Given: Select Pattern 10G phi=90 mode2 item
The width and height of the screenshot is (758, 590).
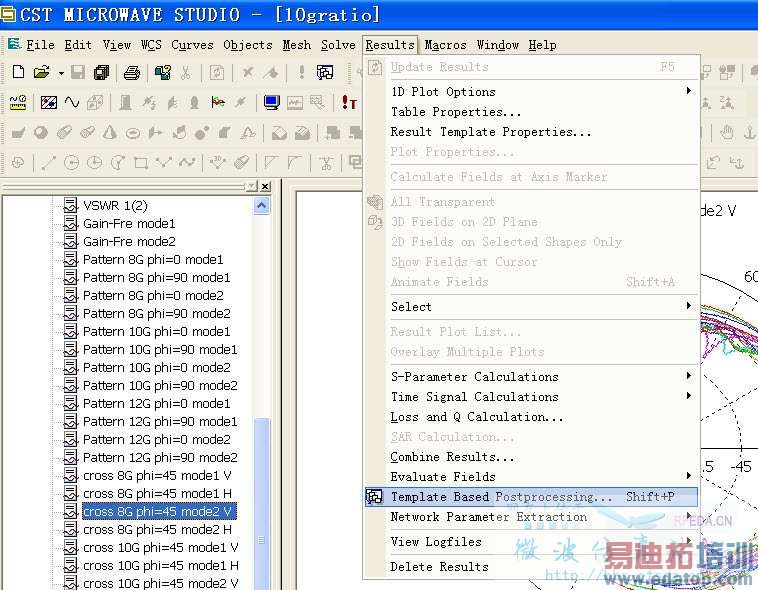Looking at the screenshot, I should click(160, 385).
